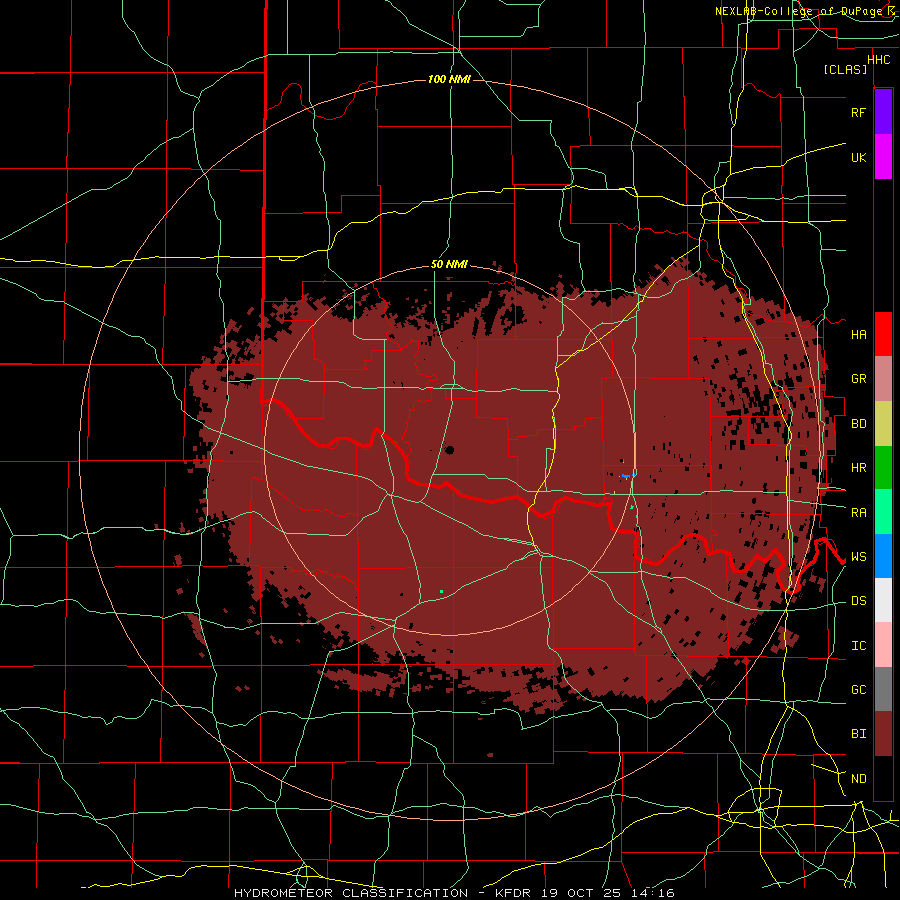This screenshot has width=900, height=900.
Task: Click the HA legend label
Action: (x=858, y=334)
